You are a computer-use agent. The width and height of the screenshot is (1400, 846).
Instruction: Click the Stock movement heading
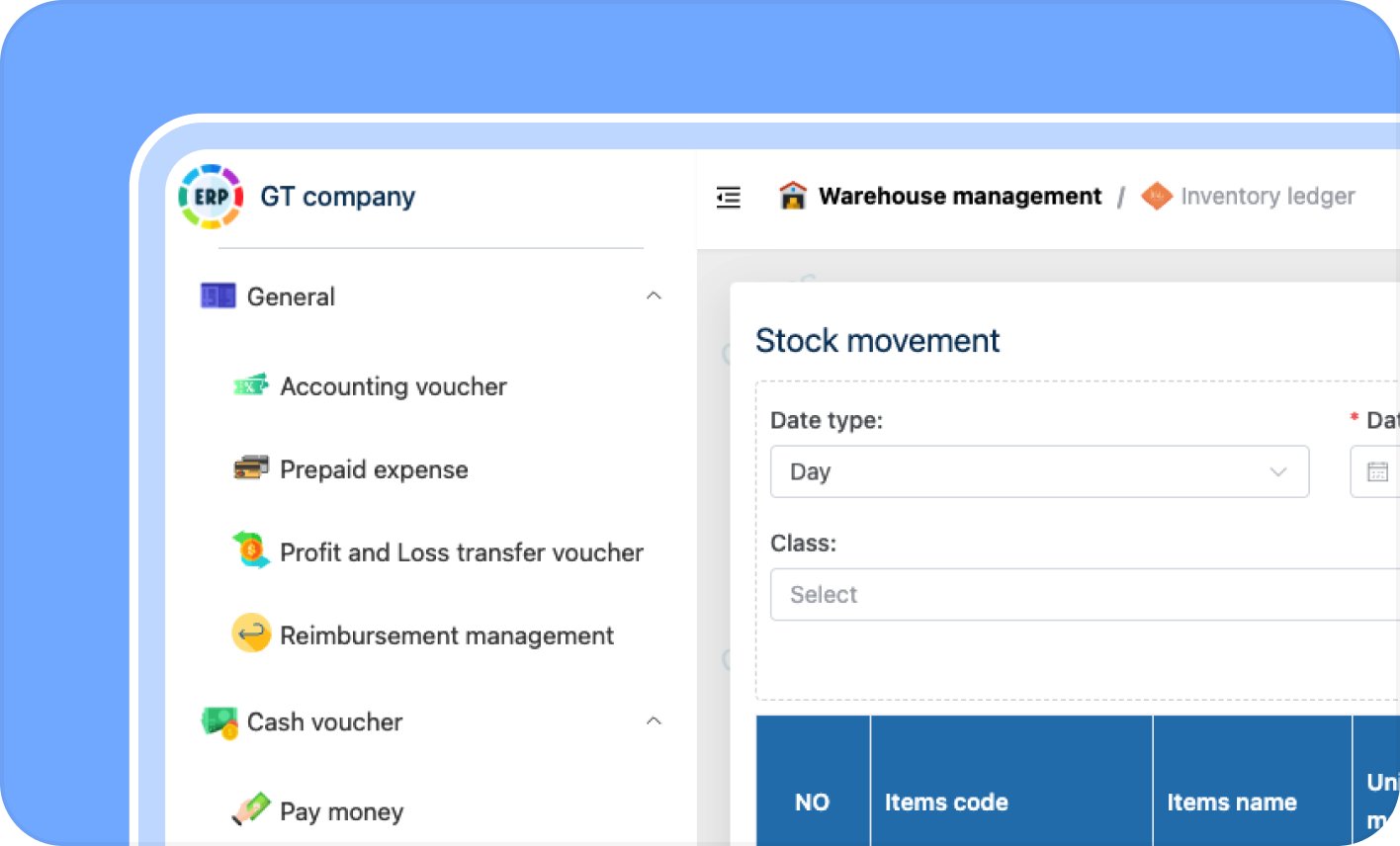coord(878,341)
